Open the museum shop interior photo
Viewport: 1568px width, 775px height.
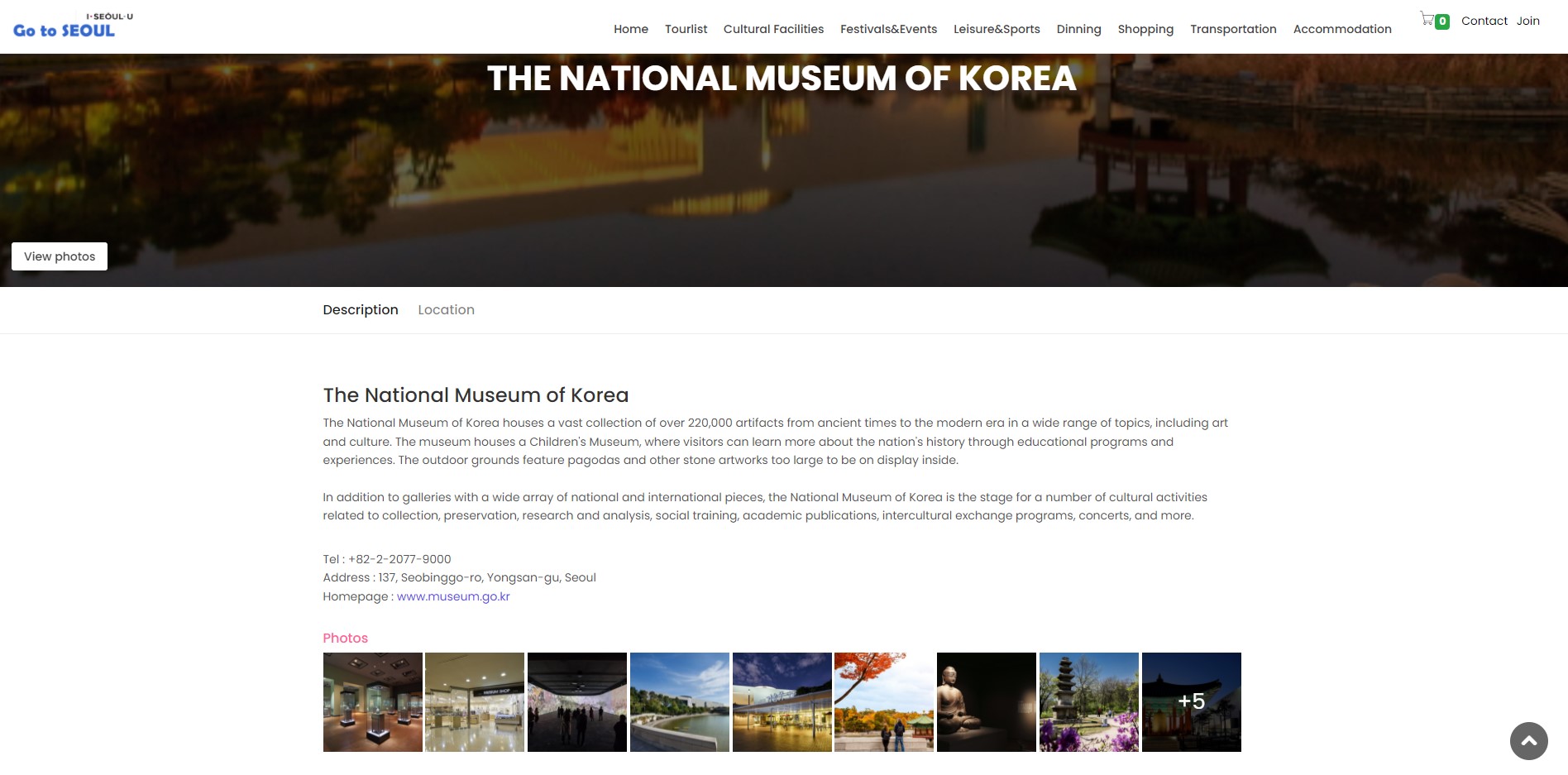coord(475,702)
